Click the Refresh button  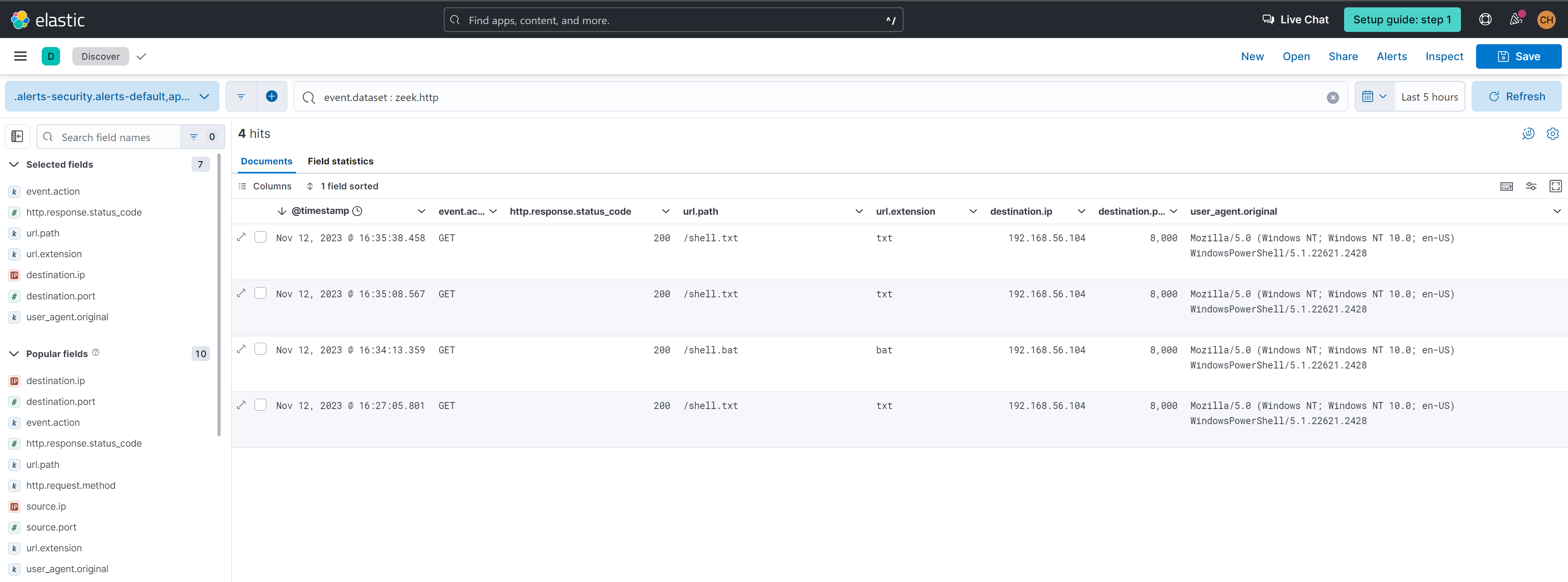click(1516, 96)
